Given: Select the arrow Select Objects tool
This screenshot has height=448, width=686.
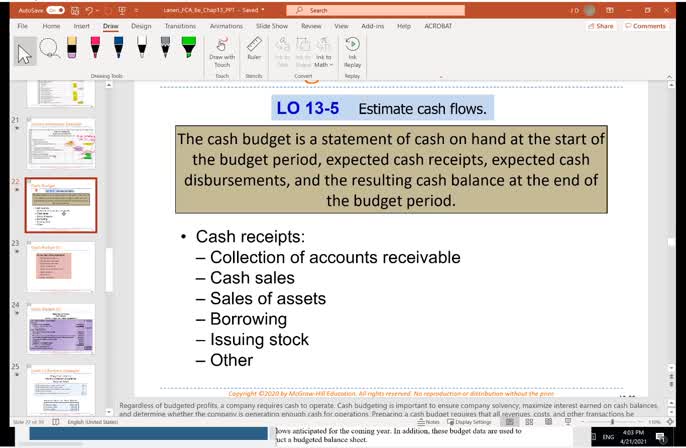Looking at the screenshot, I should click(x=24, y=52).
